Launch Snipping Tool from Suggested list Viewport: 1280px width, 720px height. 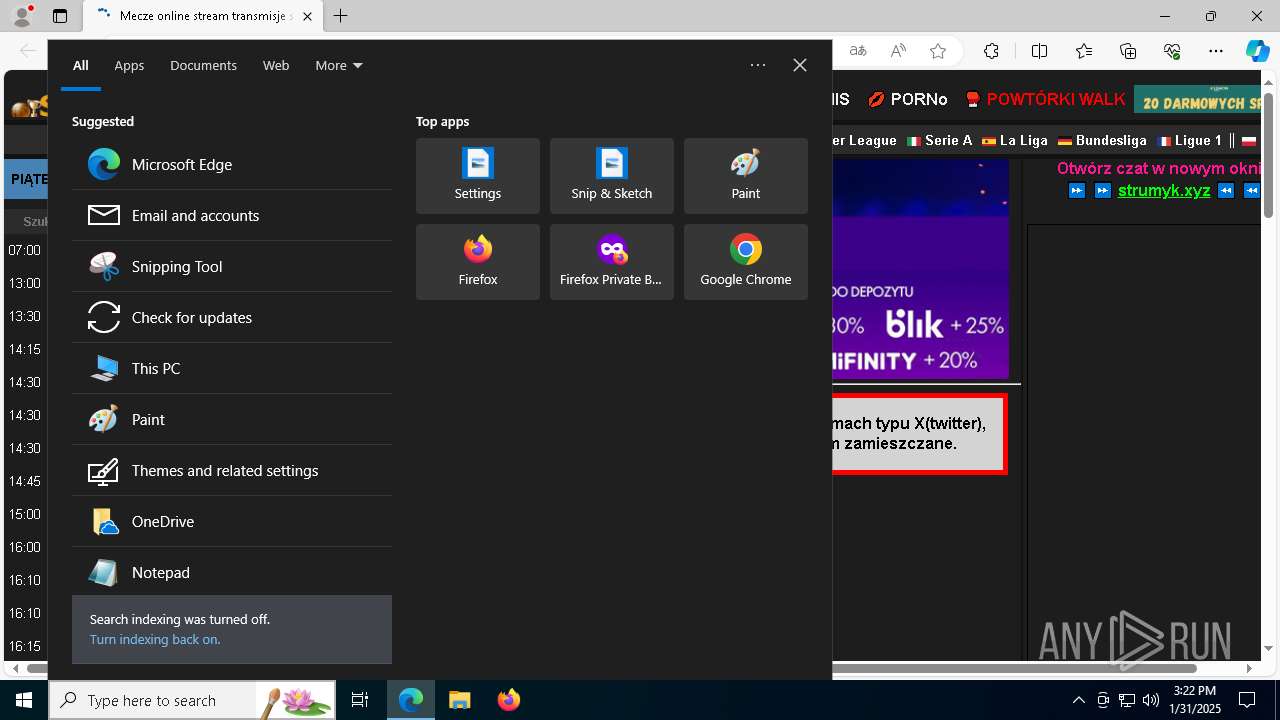tap(232, 266)
